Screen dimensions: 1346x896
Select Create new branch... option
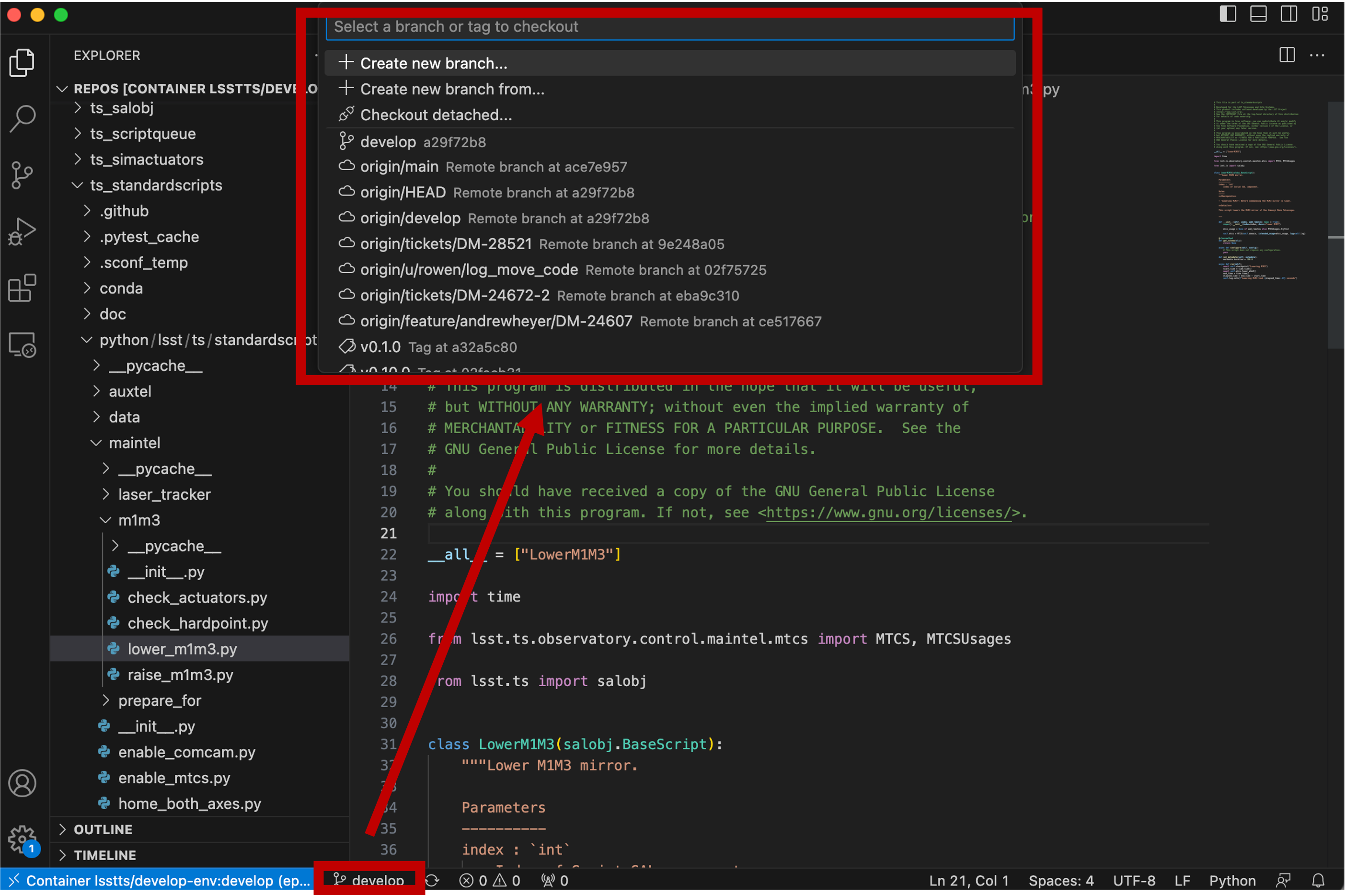tap(433, 63)
